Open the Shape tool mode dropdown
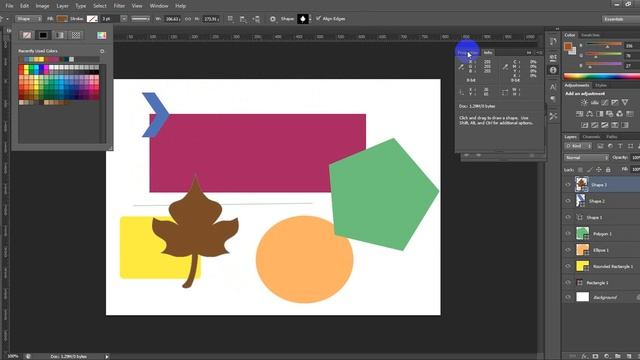Image resolution: width=640 pixels, height=360 pixels. (x=29, y=19)
